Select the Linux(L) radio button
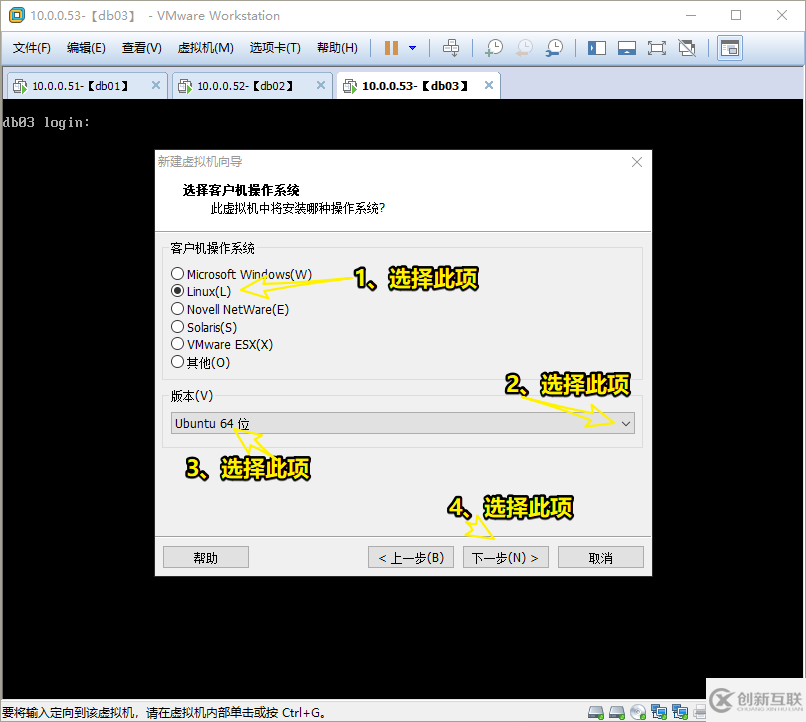806x722 pixels. (x=177, y=291)
